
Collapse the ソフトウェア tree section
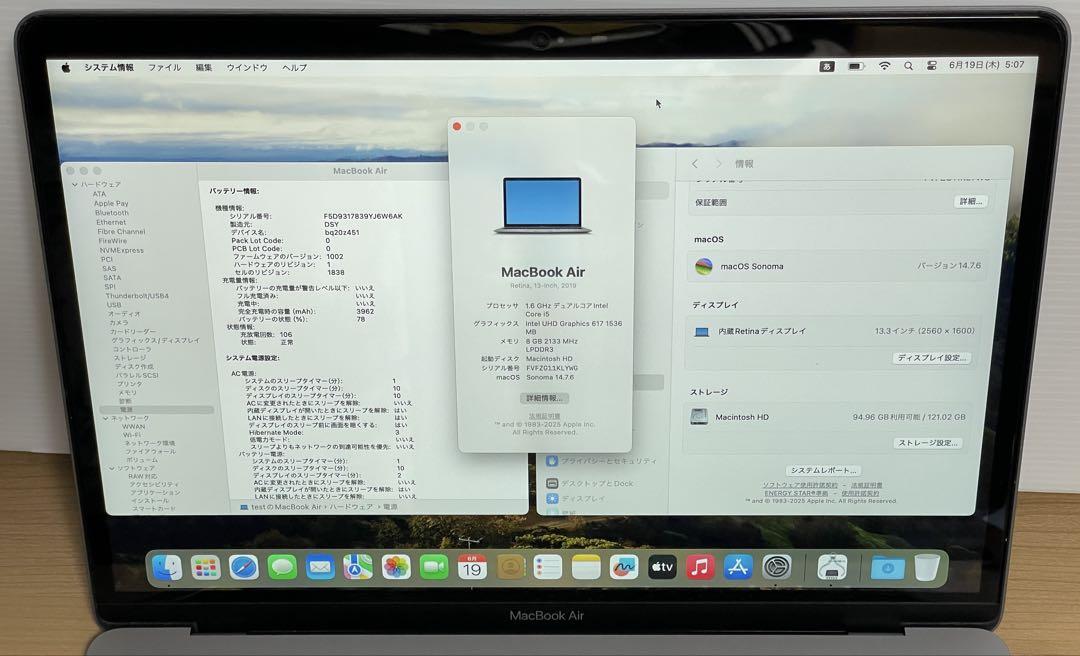coord(112,469)
